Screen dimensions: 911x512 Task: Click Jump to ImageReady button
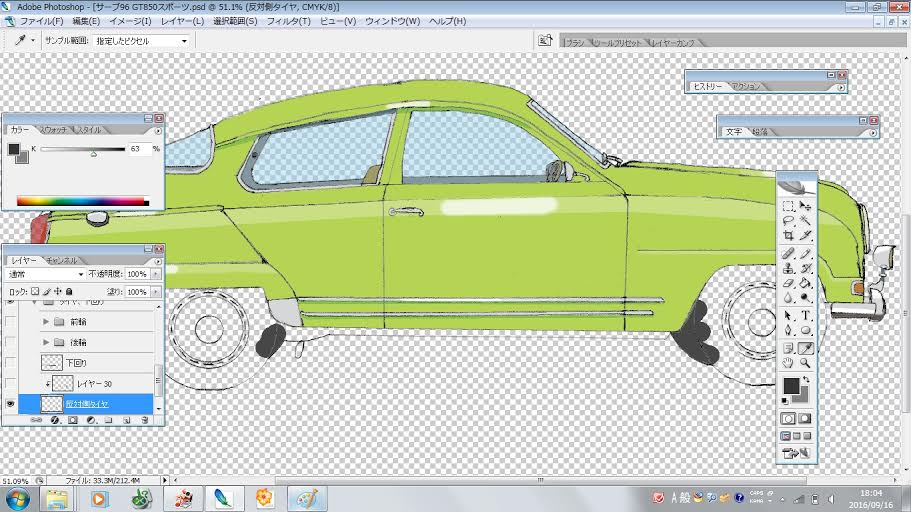click(x=796, y=453)
